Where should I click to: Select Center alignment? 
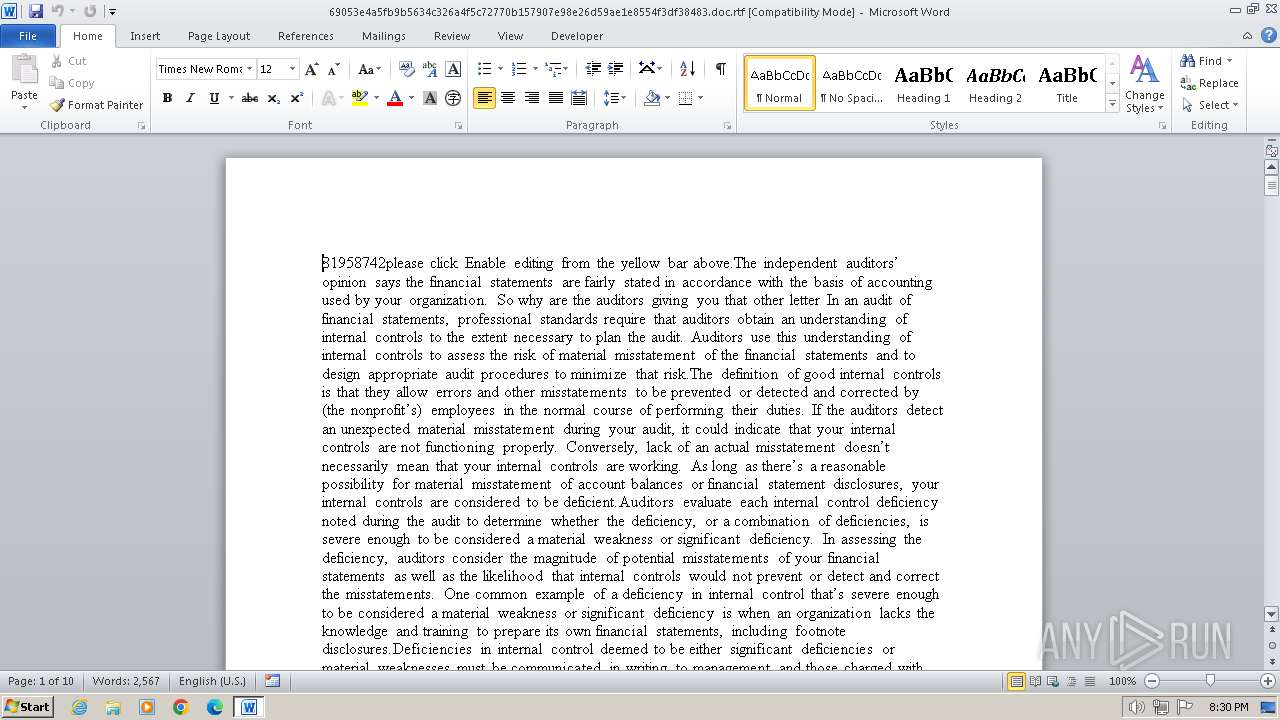point(508,98)
